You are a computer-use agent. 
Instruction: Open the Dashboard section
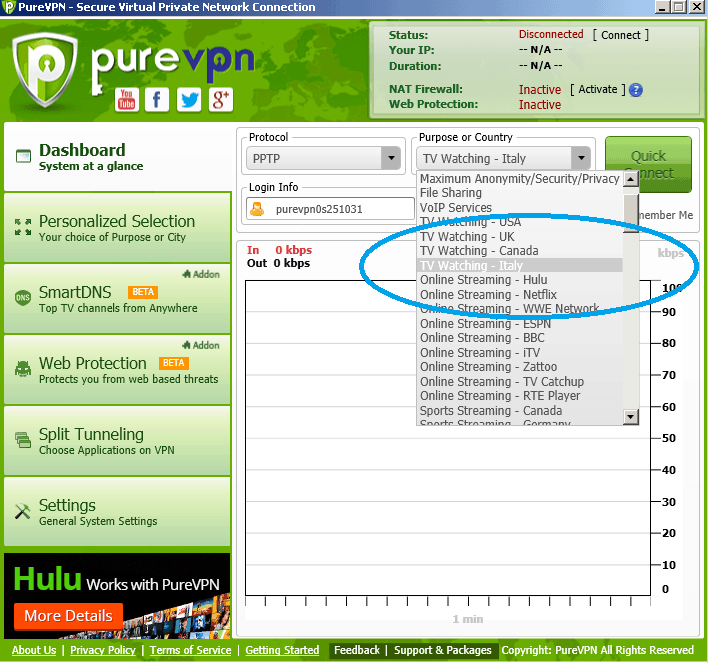117,157
